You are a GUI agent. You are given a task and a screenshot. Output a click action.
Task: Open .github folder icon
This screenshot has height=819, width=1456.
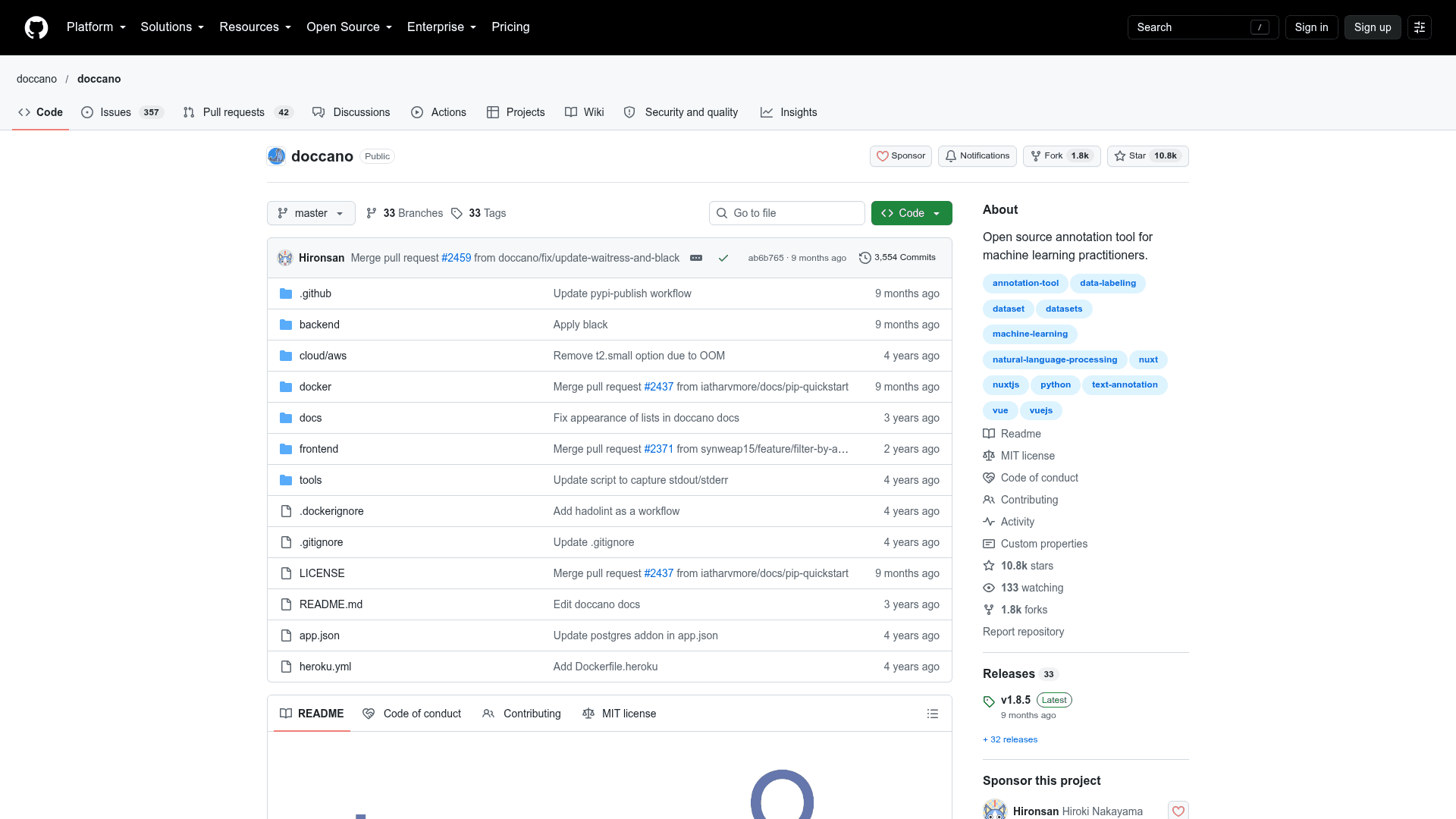(x=286, y=293)
